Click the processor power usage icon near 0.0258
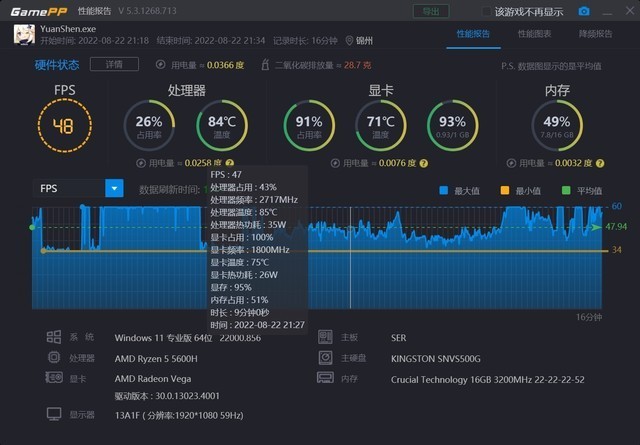This screenshot has width=640, height=445. [141, 163]
